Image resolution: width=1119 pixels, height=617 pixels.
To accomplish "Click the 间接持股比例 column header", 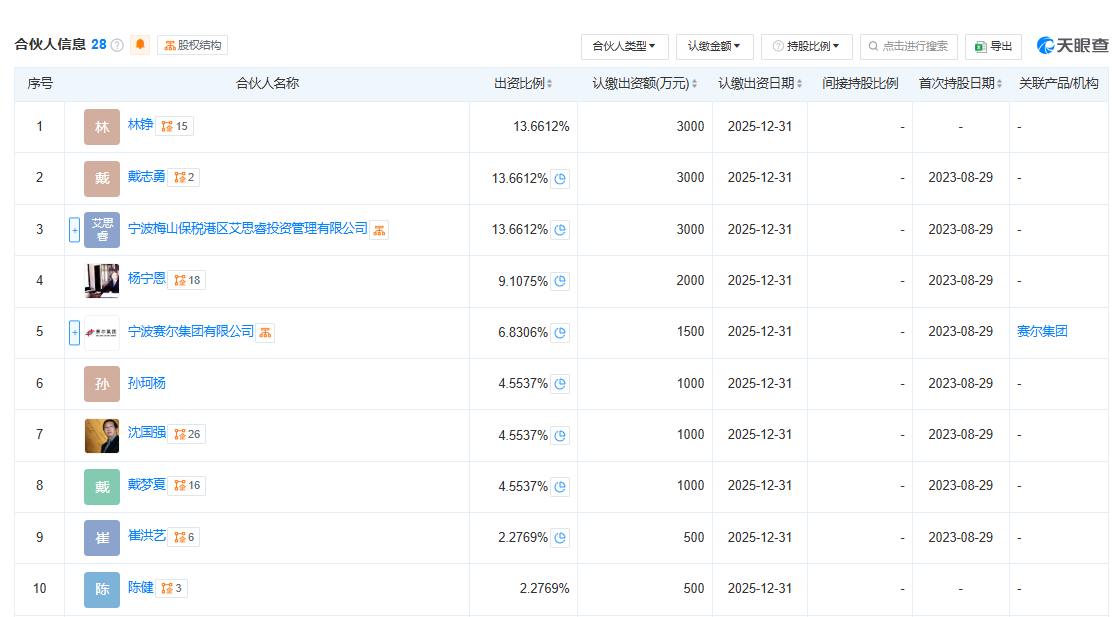I will pyautogui.click(x=860, y=83).
